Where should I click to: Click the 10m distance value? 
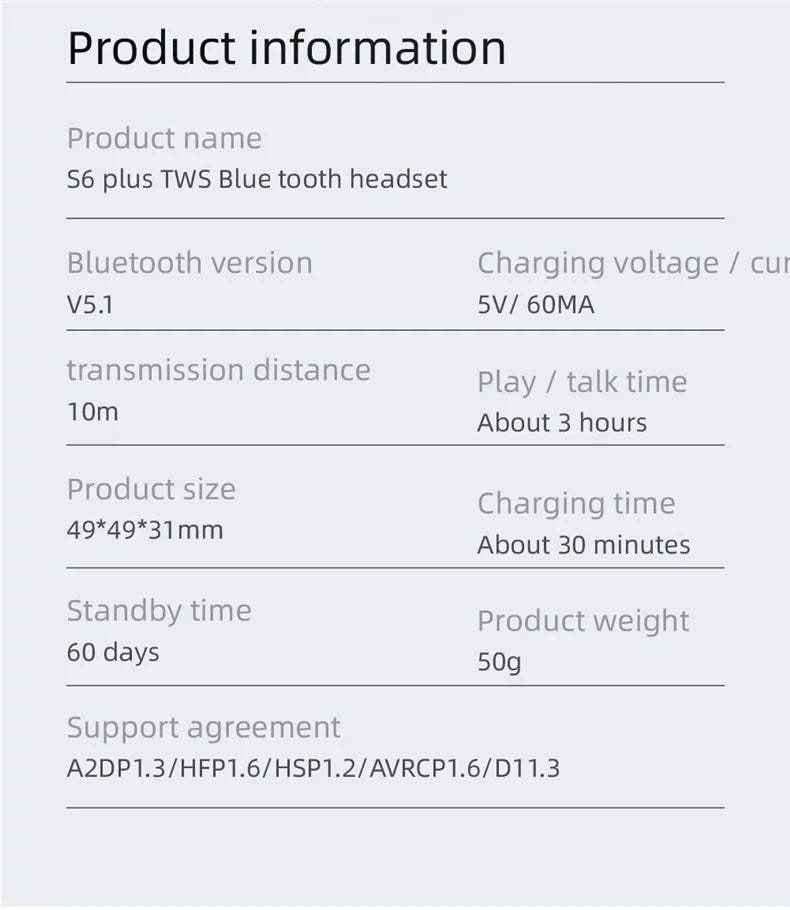92,411
